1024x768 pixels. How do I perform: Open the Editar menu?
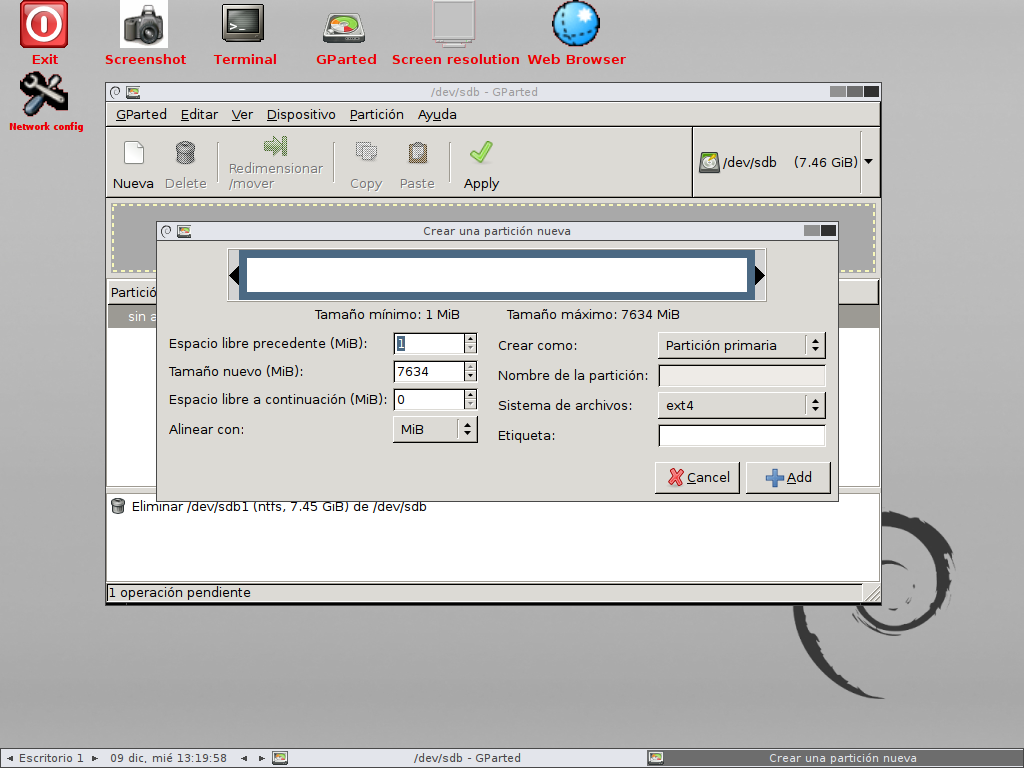pos(199,114)
